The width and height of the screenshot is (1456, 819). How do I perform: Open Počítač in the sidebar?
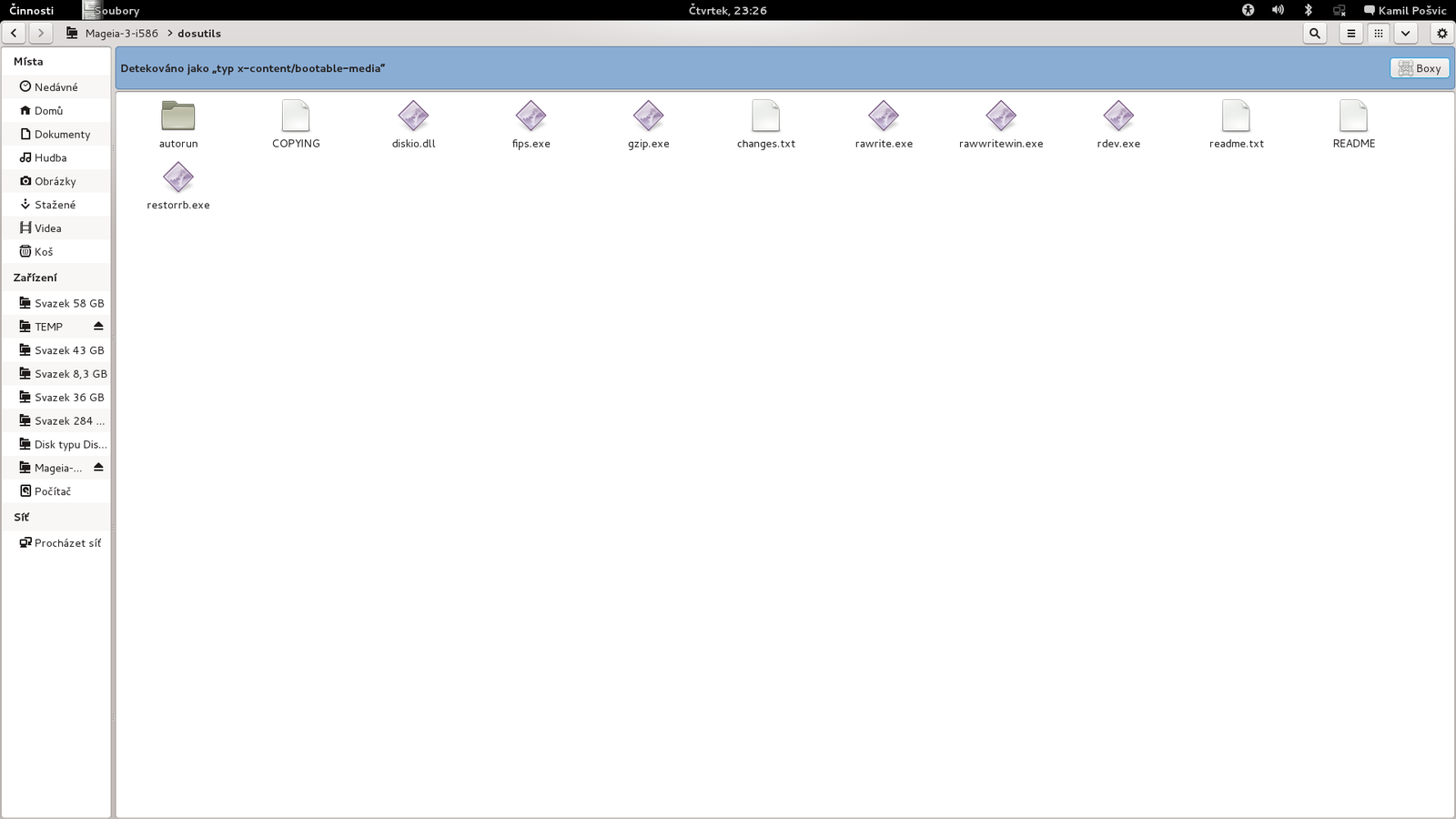pyautogui.click(x=56, y=491)
